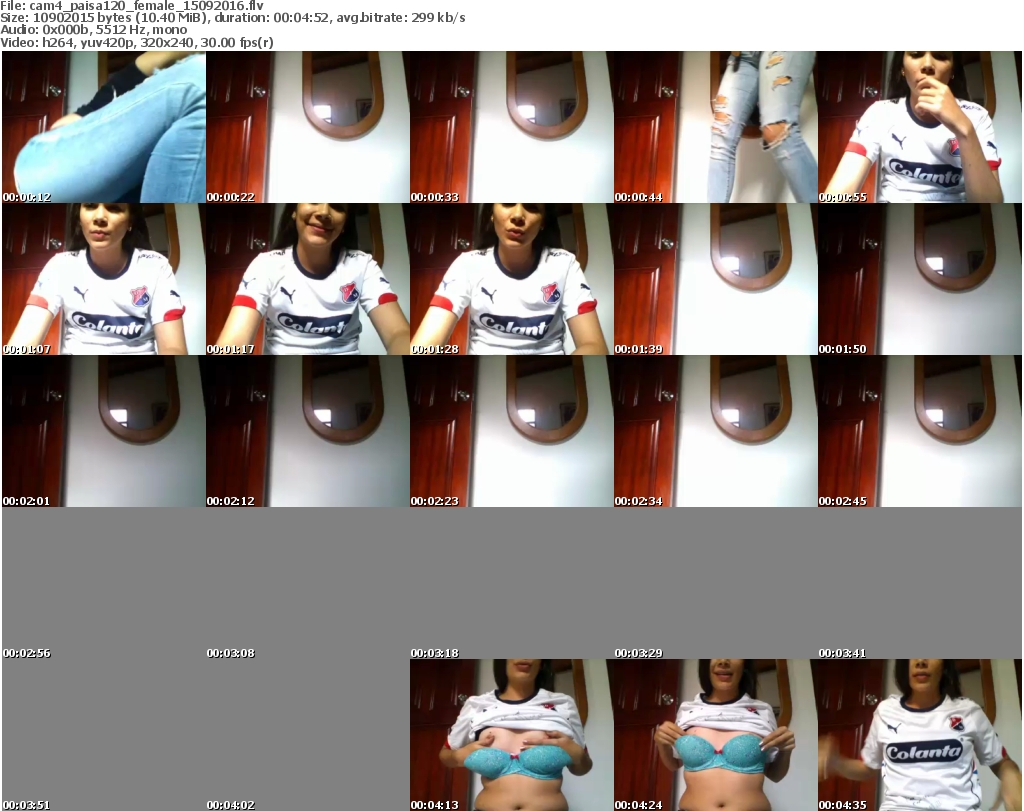Open the frame stamped 00:00:55
This screenshot has height=811, width=1024.
point(920,127)
